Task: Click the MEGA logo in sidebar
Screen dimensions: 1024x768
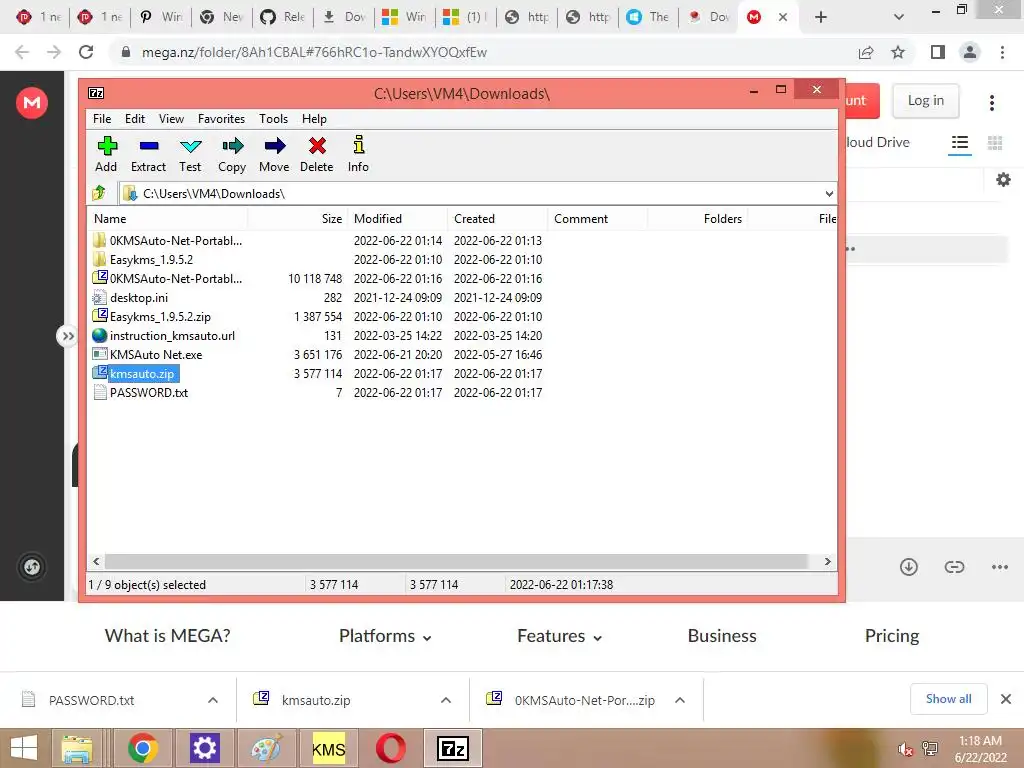Action: pos(32,103)
